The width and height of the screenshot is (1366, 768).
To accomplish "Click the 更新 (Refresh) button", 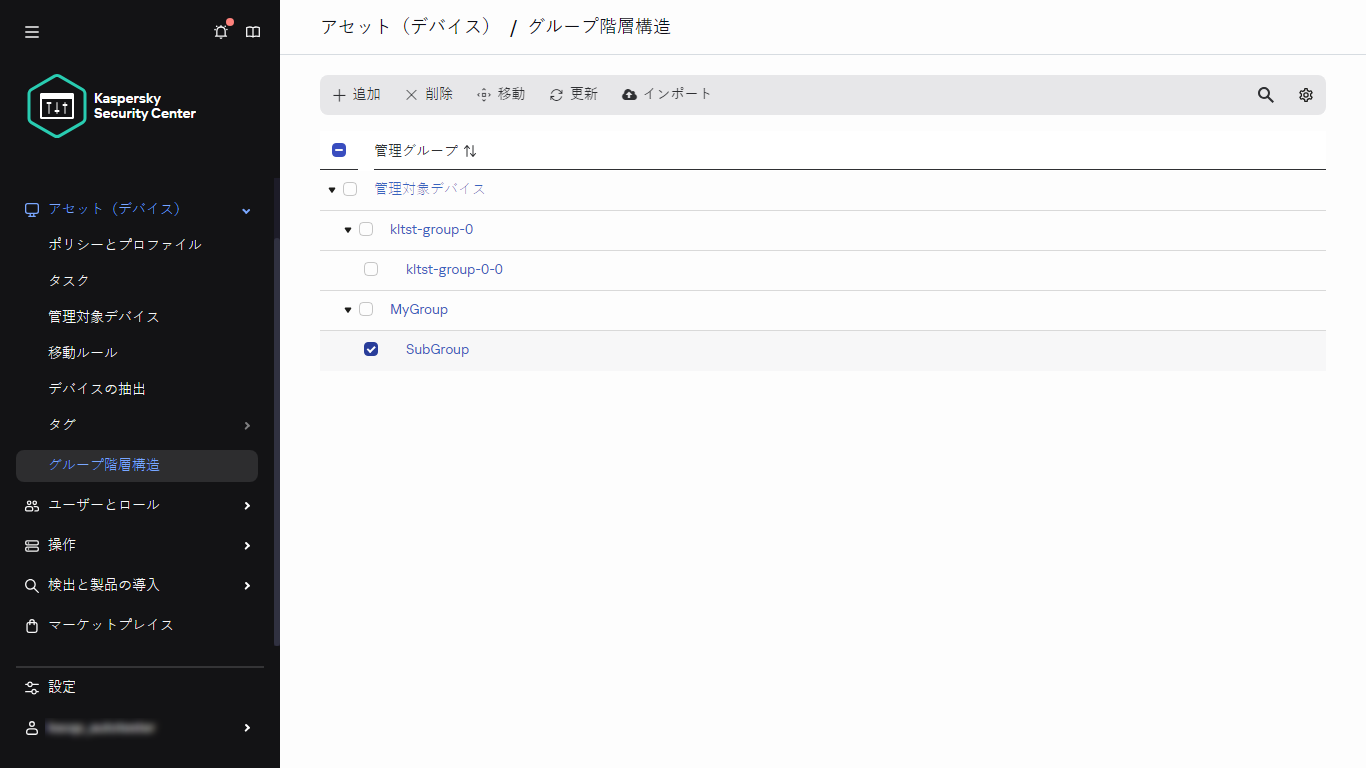I will [x=573, y=94].
